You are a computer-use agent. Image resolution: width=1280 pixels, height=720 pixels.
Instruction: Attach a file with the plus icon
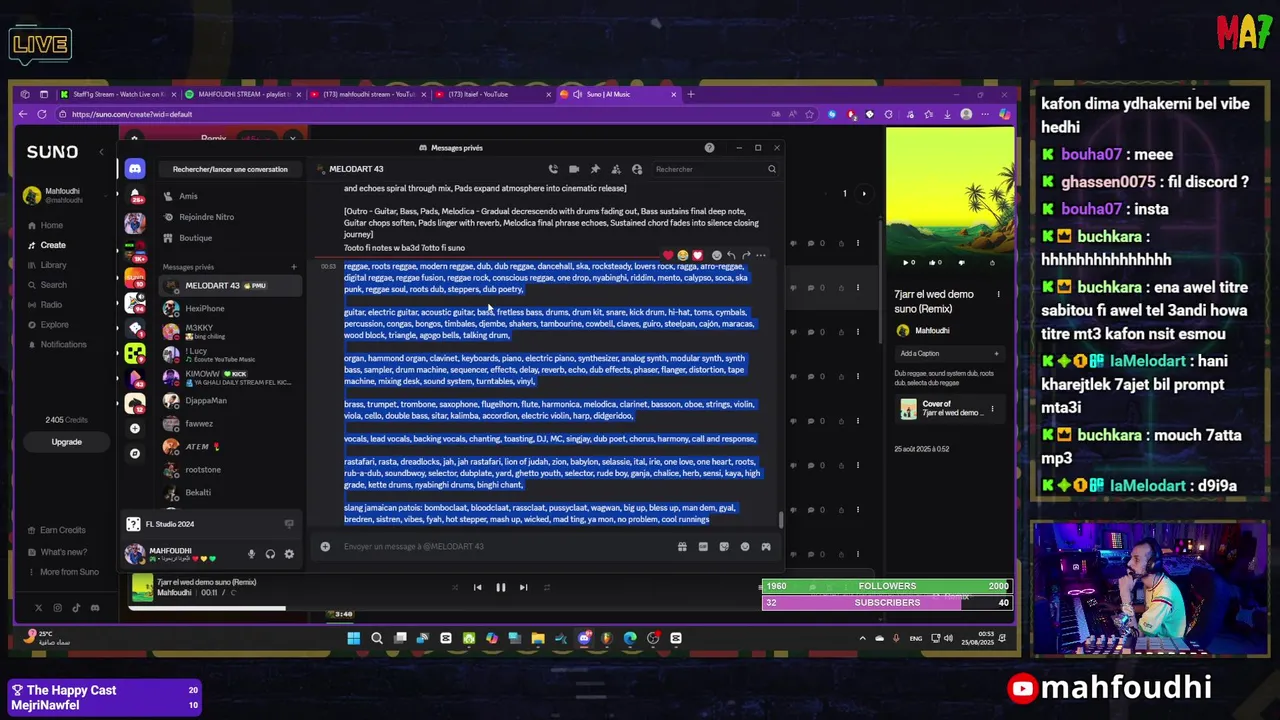tap(325, 547)
